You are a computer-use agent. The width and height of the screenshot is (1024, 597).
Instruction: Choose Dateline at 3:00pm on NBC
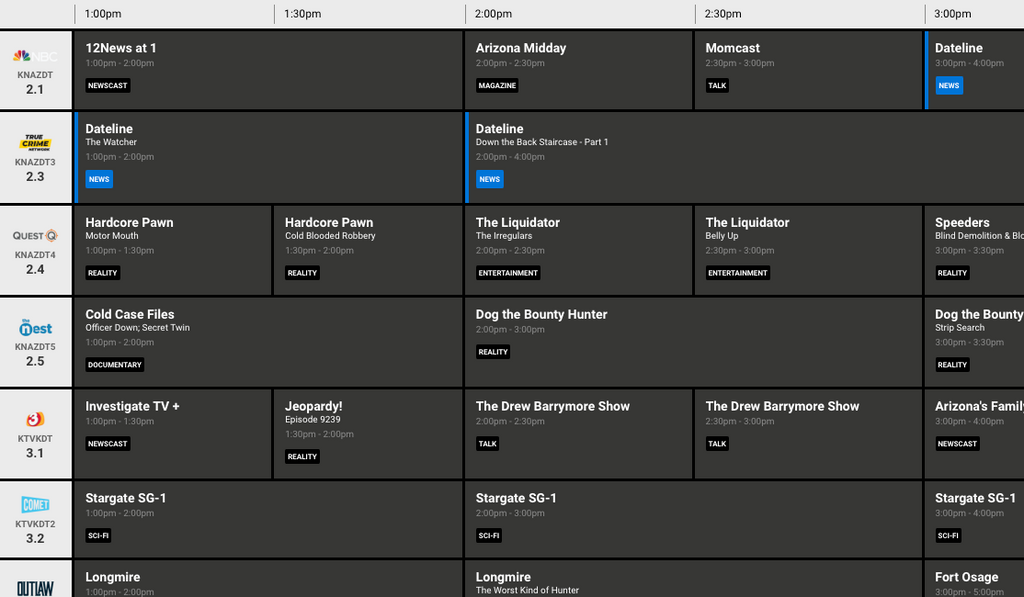pyautogui.click(x=974, y=70)
